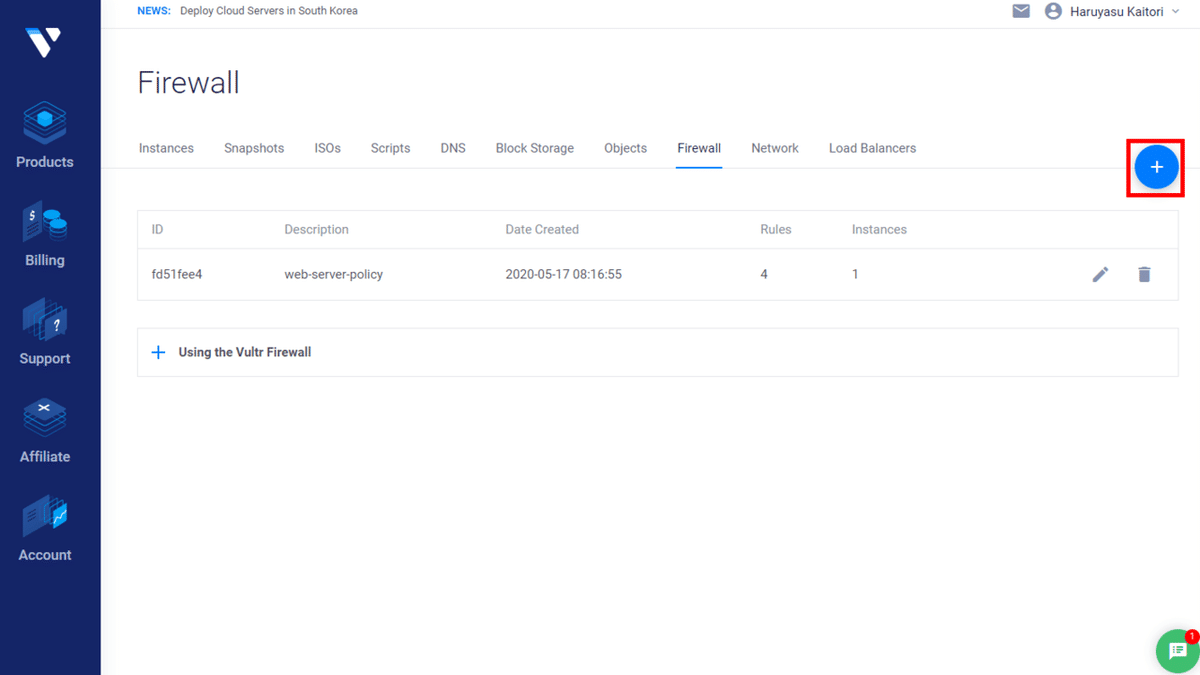This screenshot has width=1200, height=675.
Task: Click the web-server-policy description
Action: pyautogui.click(x=334, y=274)
